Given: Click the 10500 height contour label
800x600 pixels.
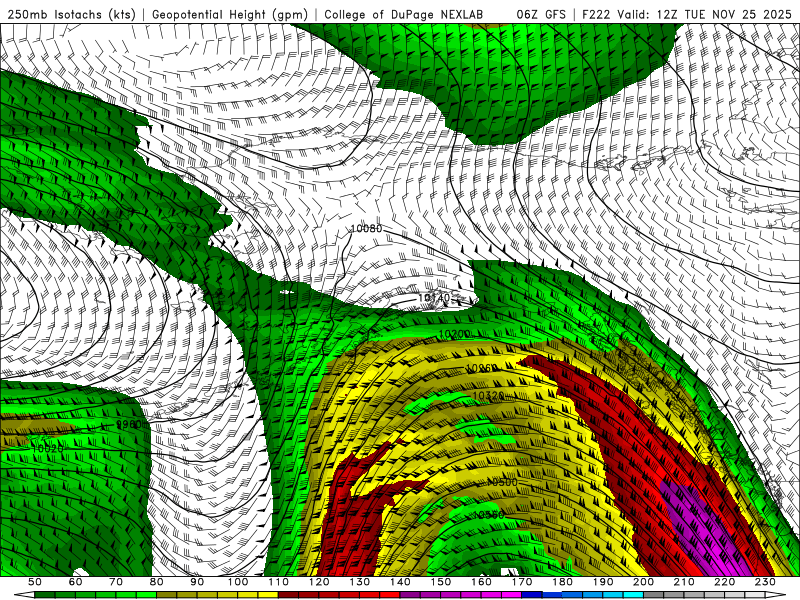Looking at the screenshot, I should pyautogui.click(x=502, y=482).
